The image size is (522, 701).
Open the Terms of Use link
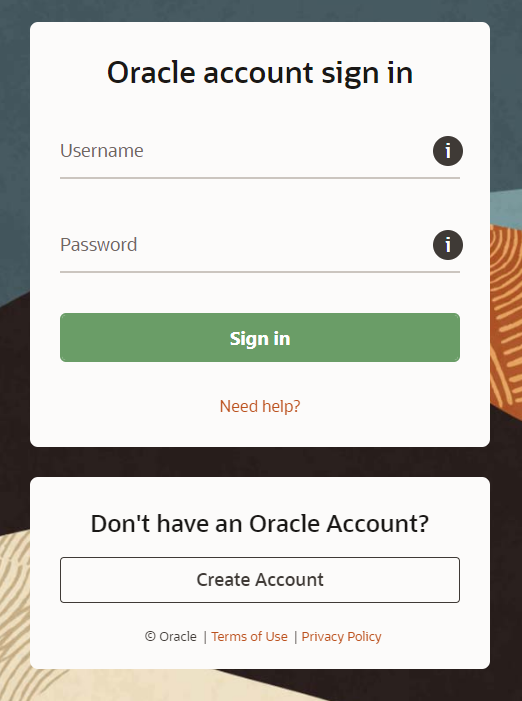coord(249,637)
